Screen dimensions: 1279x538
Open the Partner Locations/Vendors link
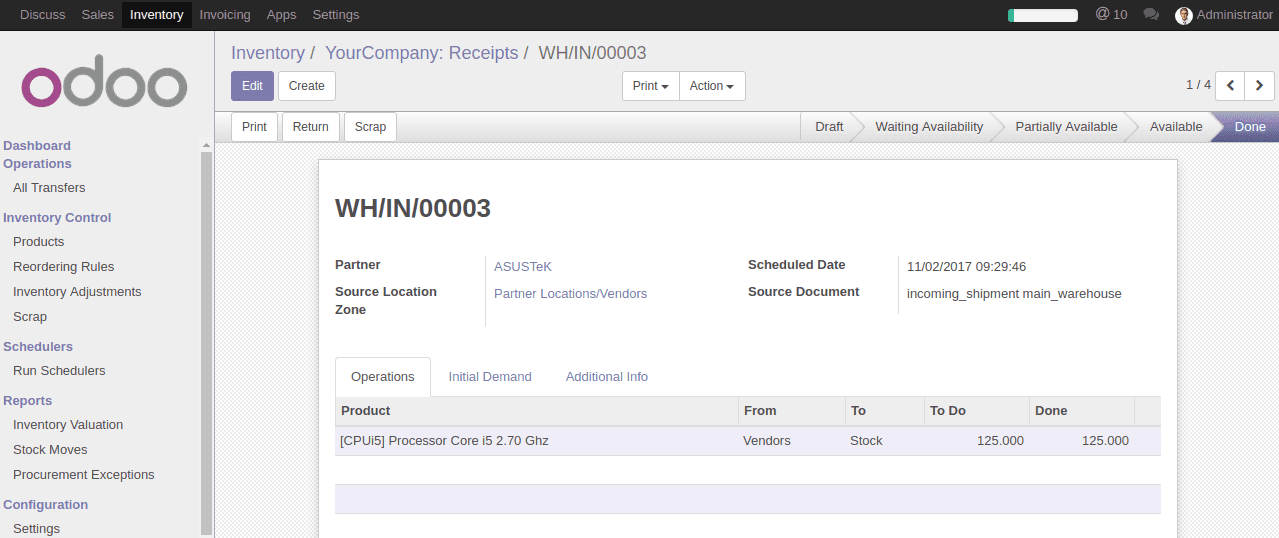coord(570,294)
